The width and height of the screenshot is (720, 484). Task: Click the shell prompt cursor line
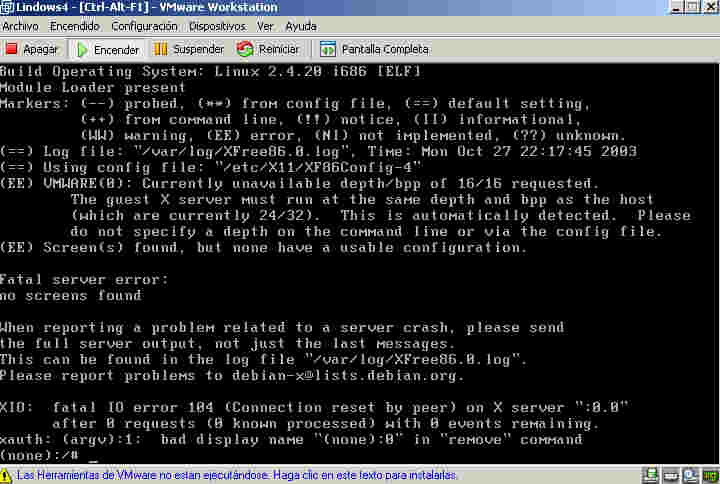(x=50, y=456)
